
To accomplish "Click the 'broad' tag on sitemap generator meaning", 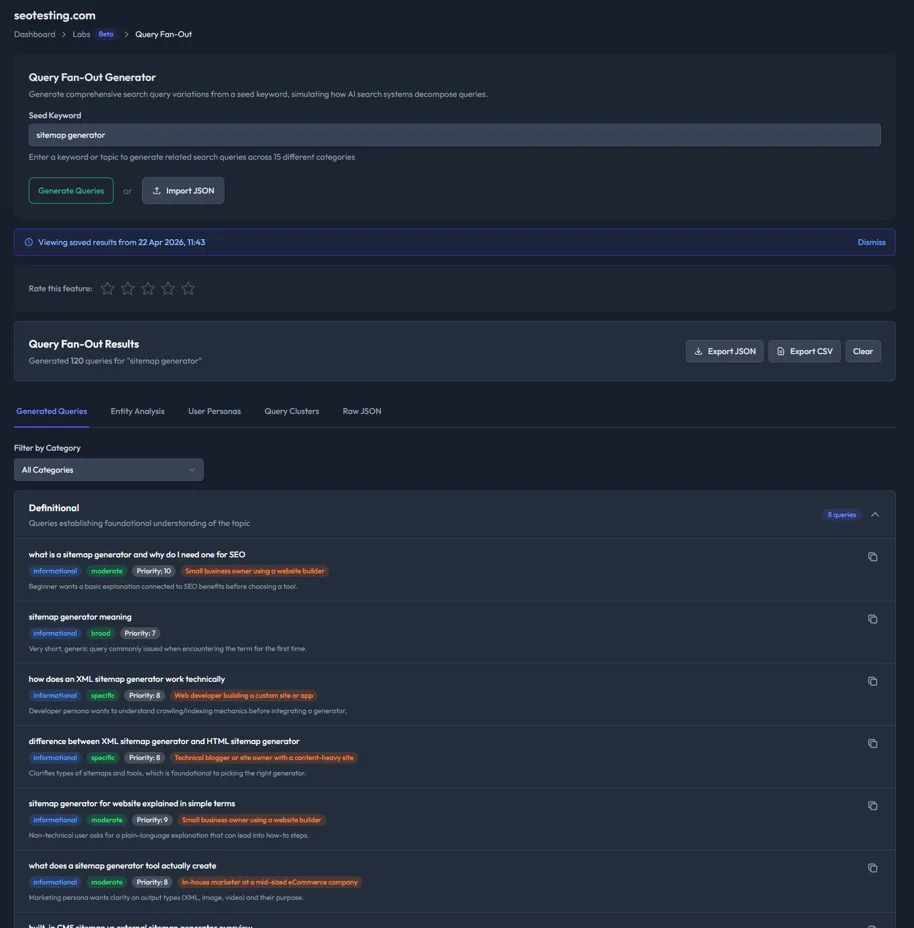I will click(101, 633).
